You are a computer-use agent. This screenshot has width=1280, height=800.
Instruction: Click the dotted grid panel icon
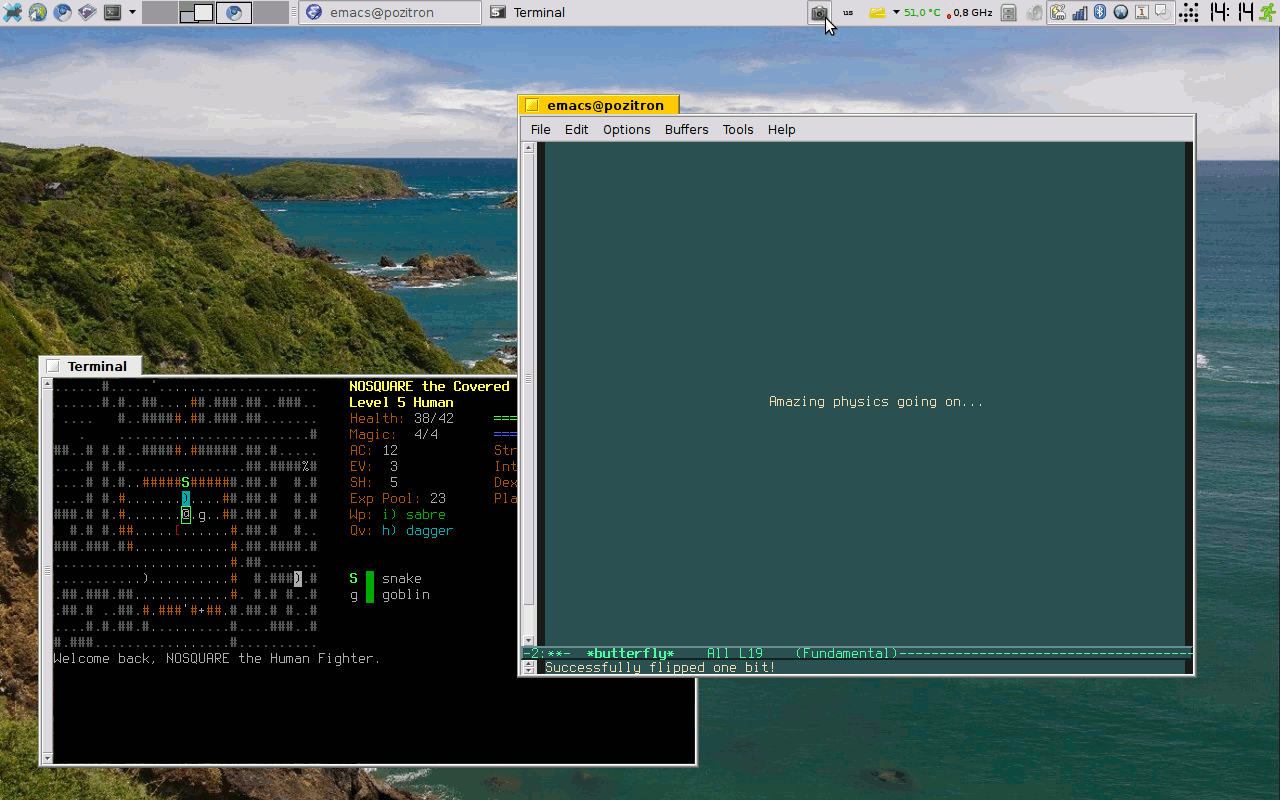1189,13
